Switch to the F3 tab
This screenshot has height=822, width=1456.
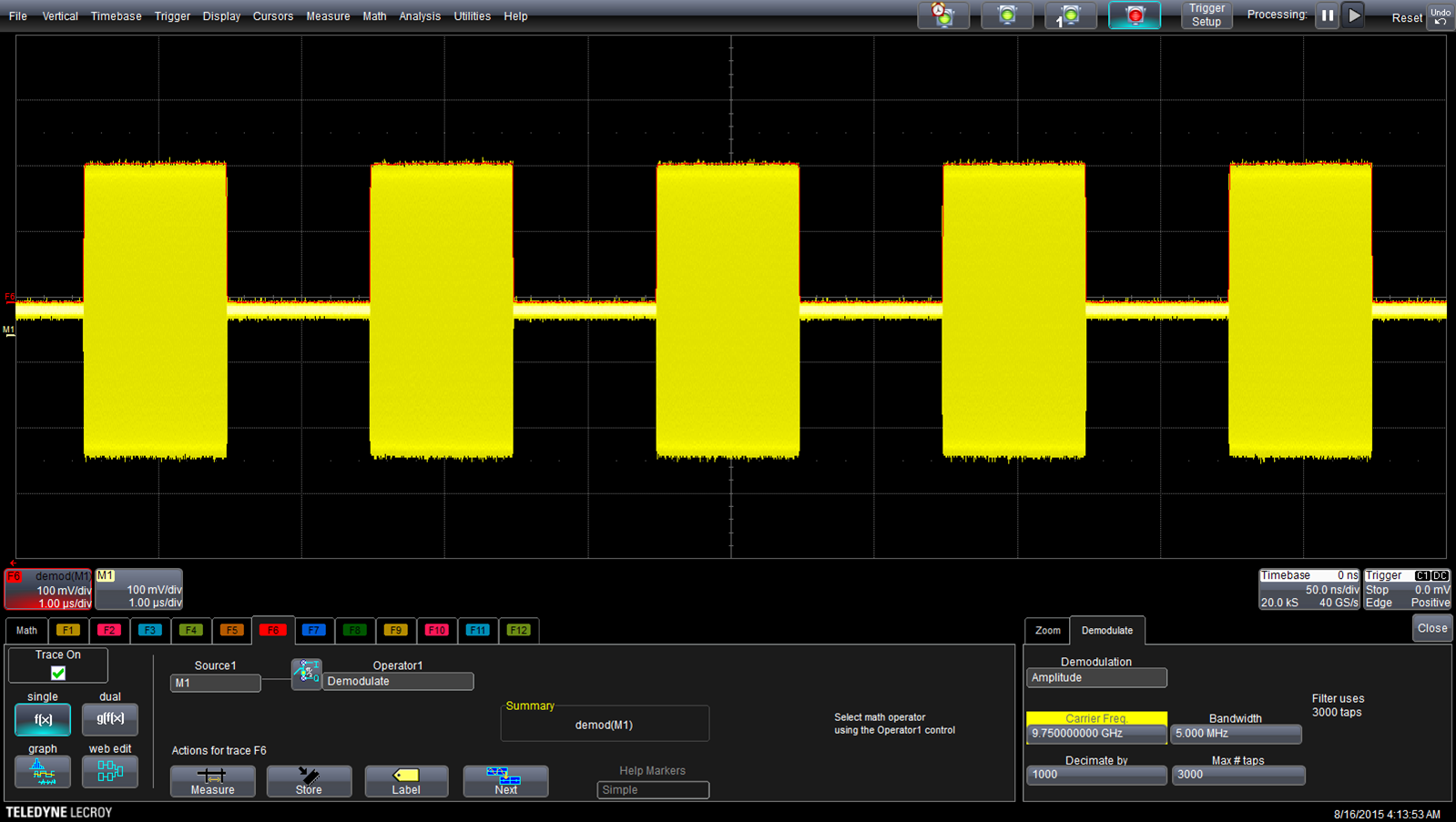[x=150, y=630]
